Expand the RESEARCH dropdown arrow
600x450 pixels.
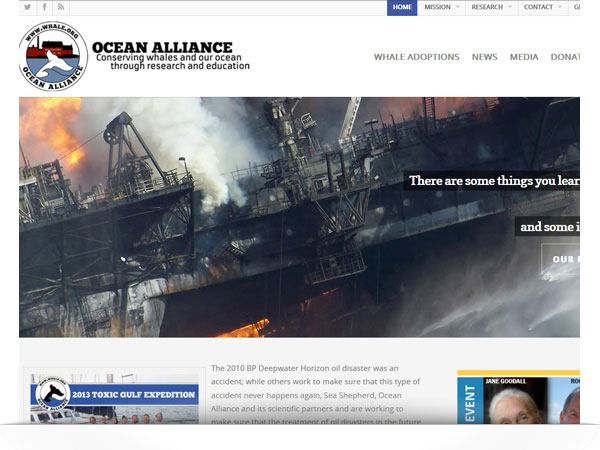(510, 7)
